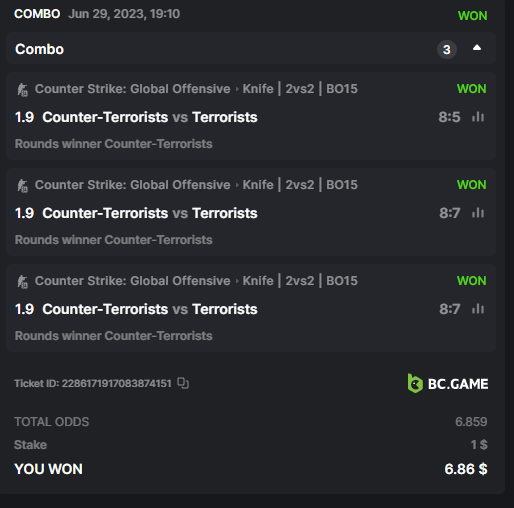
Task: Open statistics icon for the 8:5 match
Action: (478, 117)
